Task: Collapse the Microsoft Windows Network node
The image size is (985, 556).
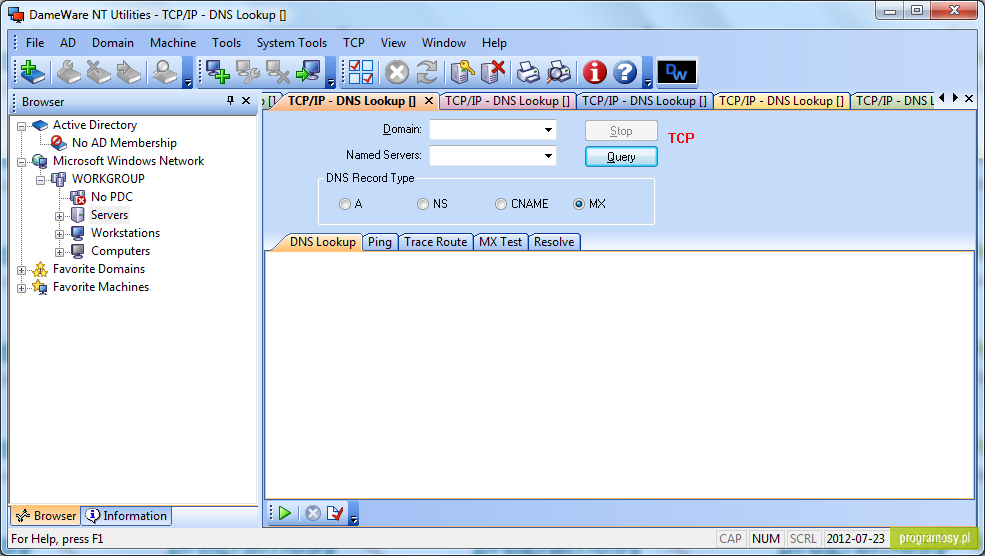Action: click(x=21, y=161)
